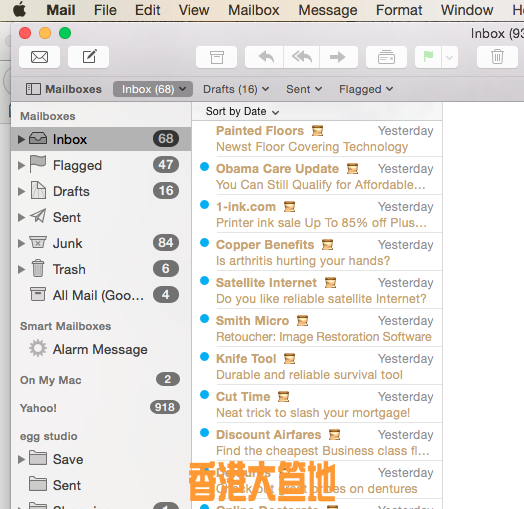Open the Obama Care Update email

pyautogui.click(x=317, y=176)
